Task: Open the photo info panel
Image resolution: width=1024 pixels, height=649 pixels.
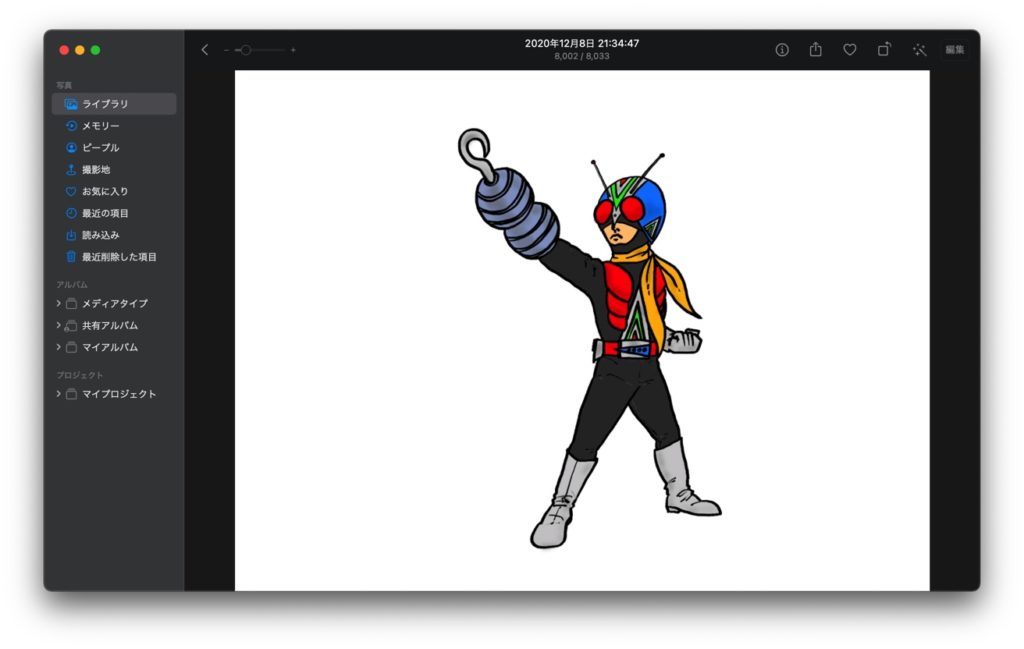Action: click(x=782, y=50)
